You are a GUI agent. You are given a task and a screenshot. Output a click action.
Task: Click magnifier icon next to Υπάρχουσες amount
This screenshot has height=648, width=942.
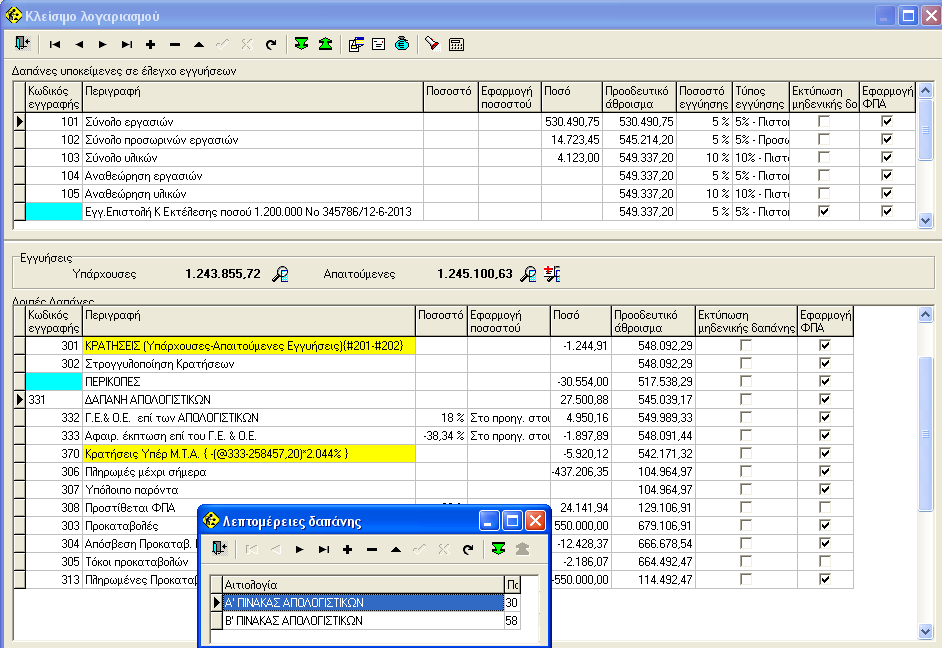[282, 274]
